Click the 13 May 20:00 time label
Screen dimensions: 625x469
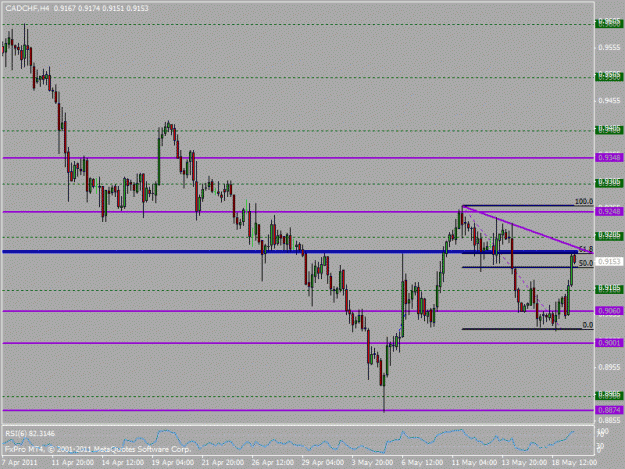click(524, 462)
